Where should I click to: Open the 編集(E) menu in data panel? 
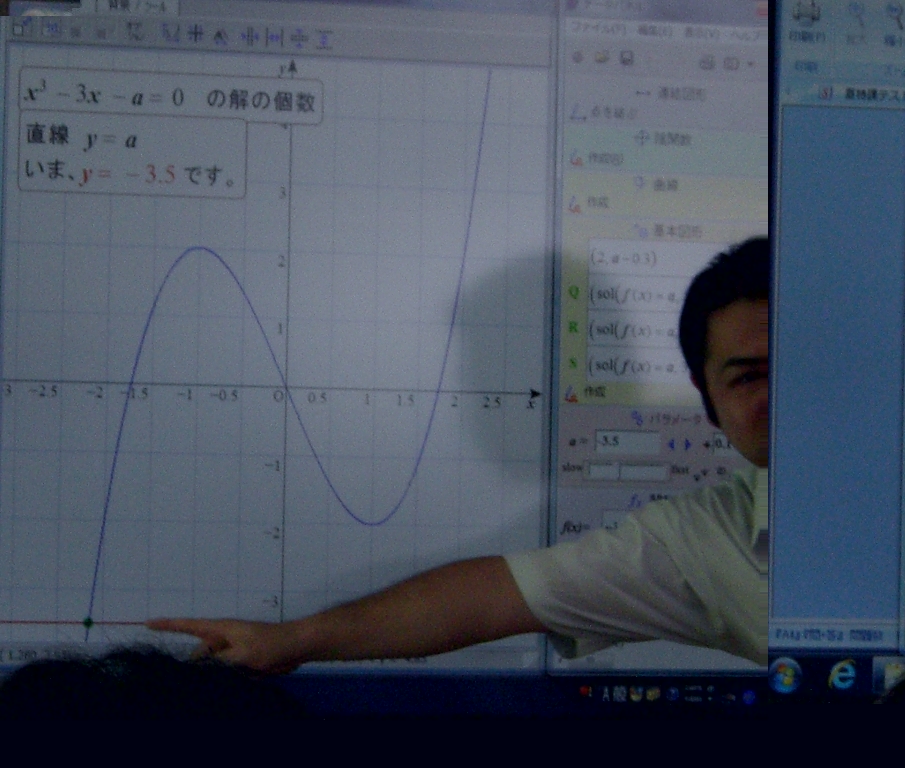point(655,31)
